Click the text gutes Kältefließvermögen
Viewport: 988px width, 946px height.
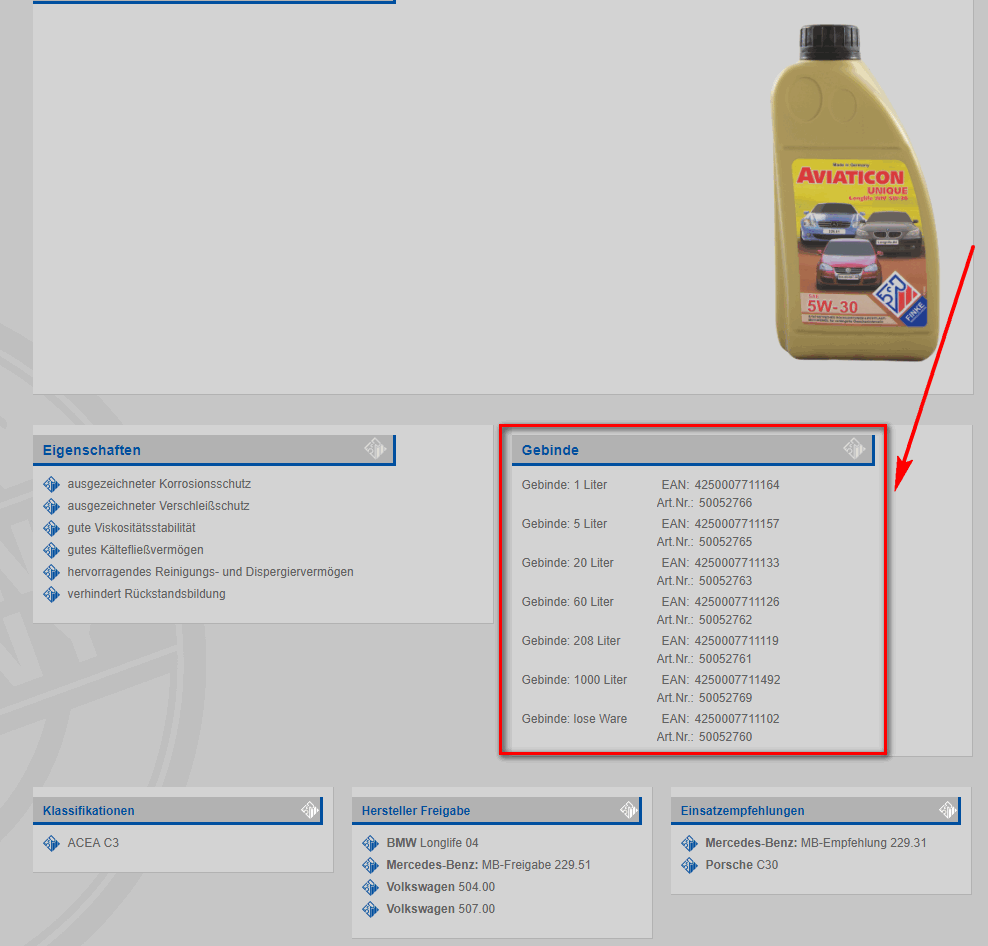[x=135, y=550]
